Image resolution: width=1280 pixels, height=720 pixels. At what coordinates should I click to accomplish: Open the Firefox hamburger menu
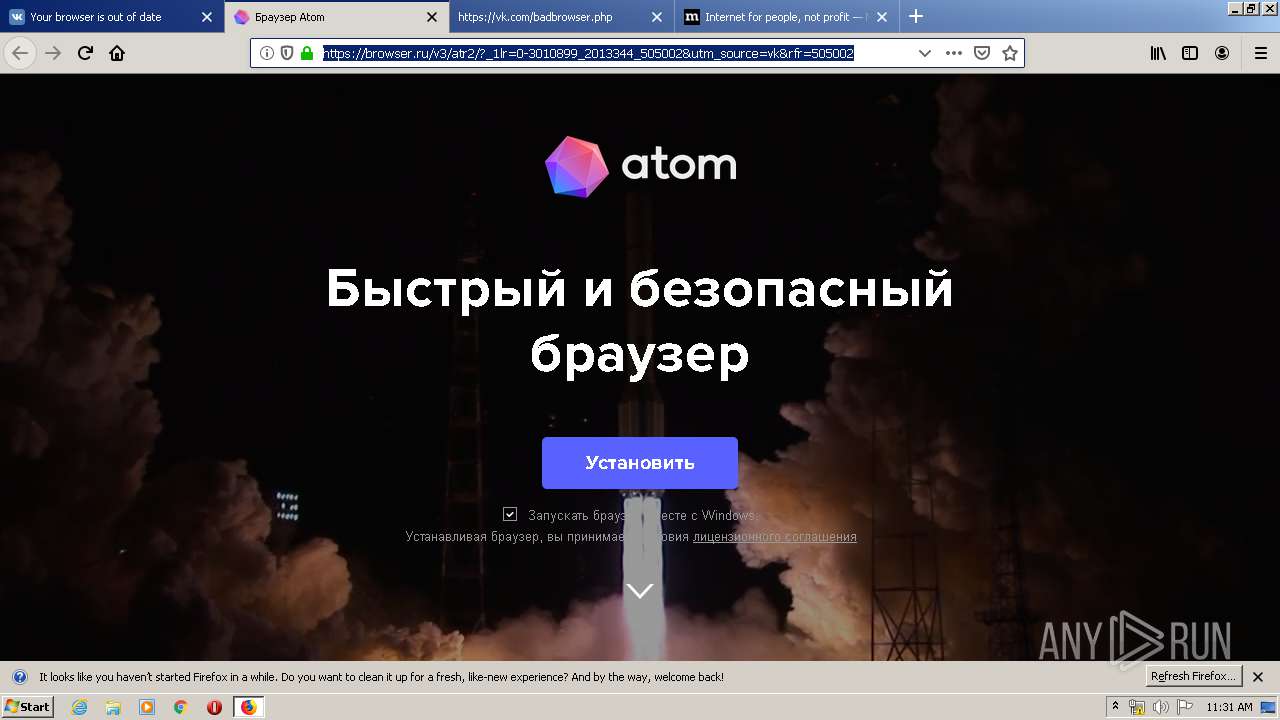click(1260, 54)
